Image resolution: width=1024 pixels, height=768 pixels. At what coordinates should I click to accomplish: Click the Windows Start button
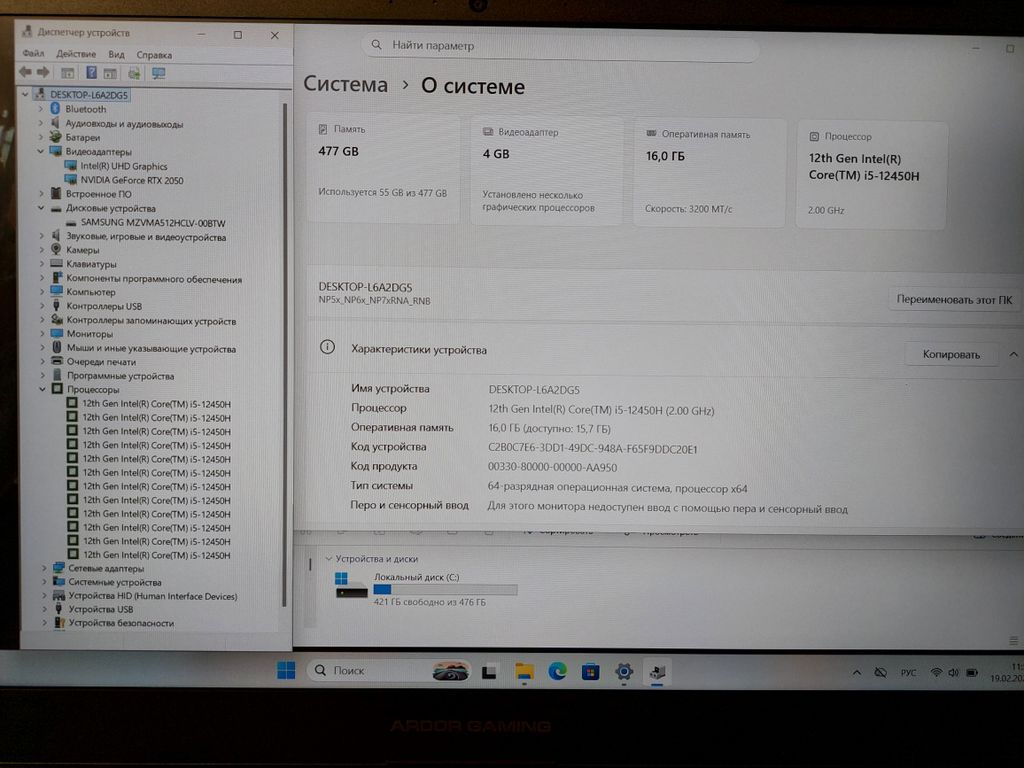286,670
